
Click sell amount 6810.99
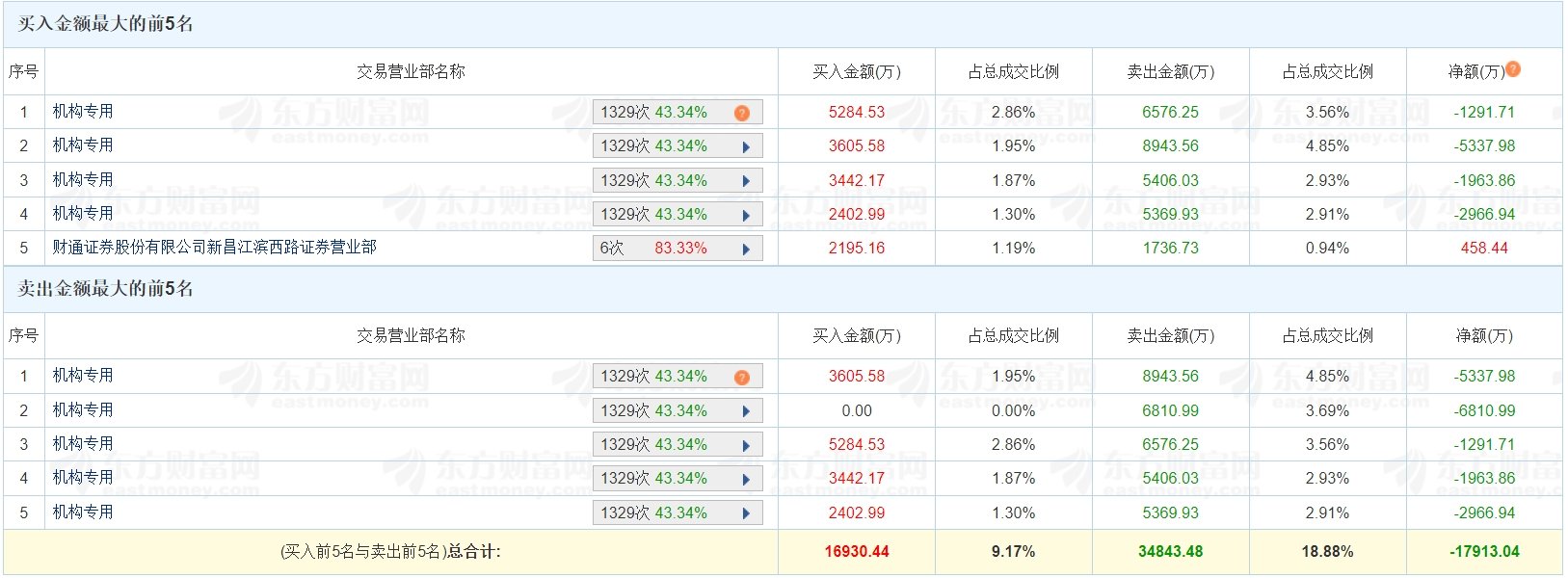pyautogui.click(x=1171, y=411)
